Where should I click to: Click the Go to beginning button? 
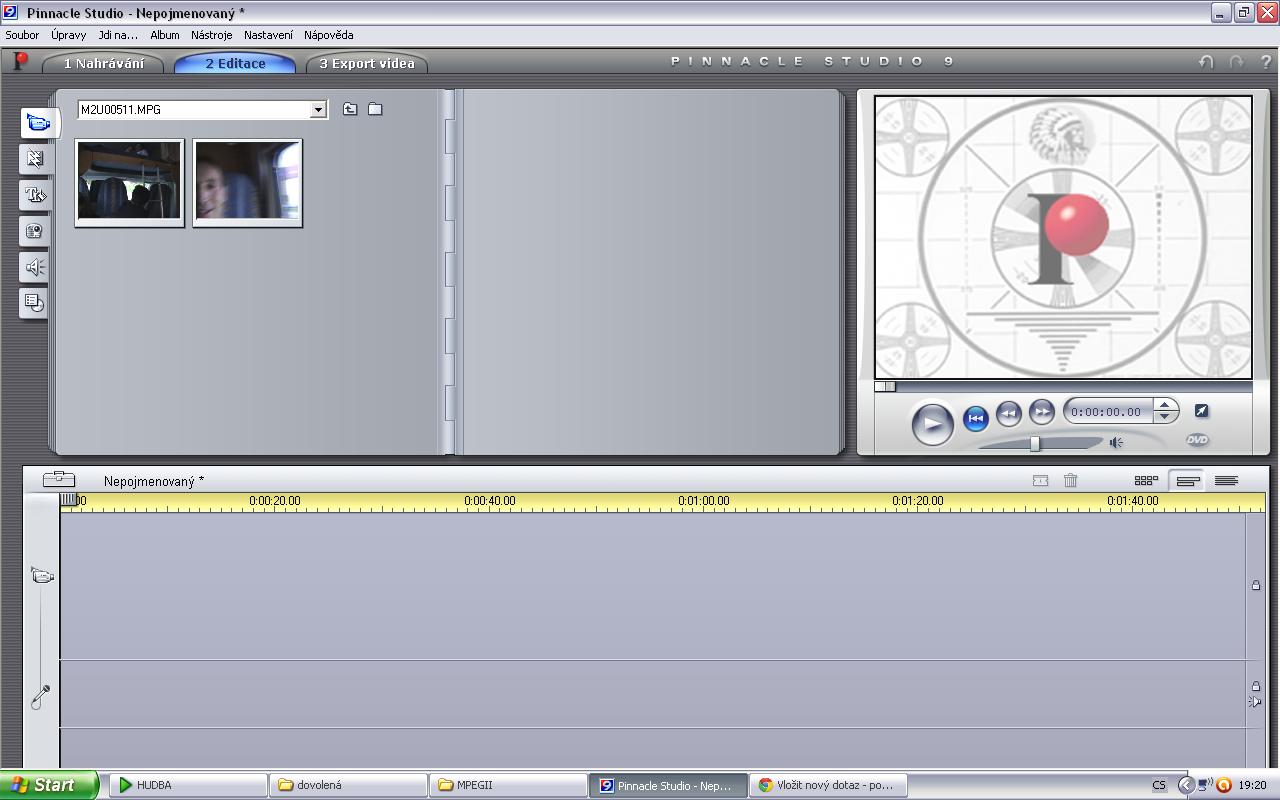(x=976, y=419)
